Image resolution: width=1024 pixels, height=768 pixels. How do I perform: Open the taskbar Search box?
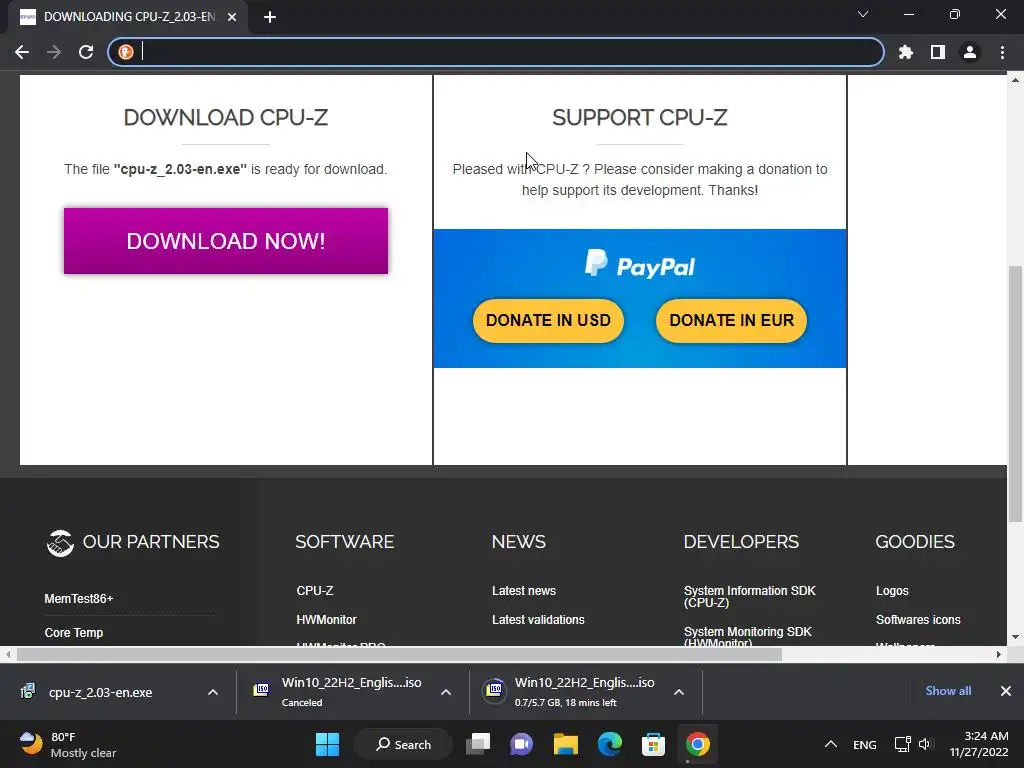[x=404, y=744]
